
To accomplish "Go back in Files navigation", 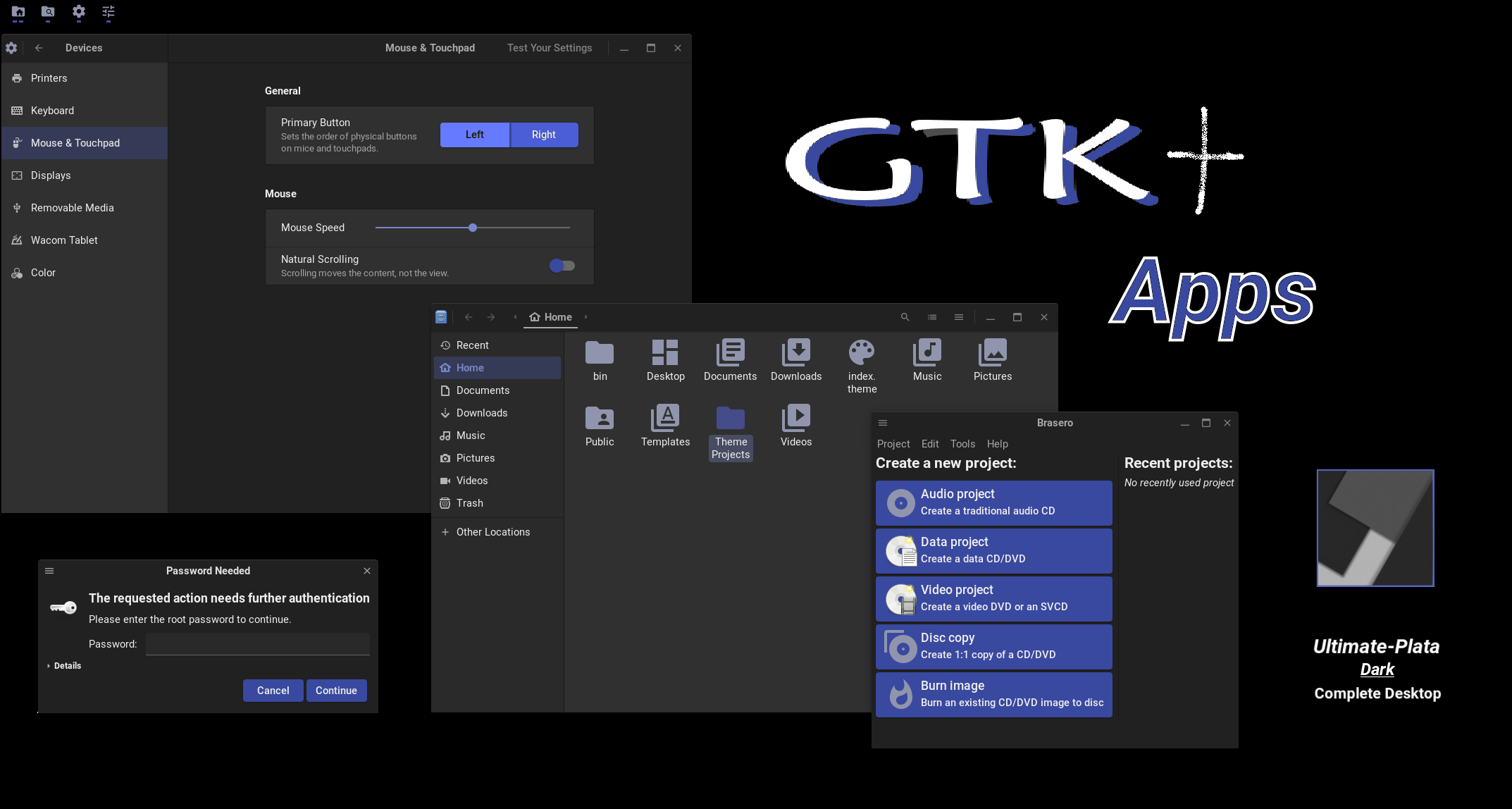I will click(x=469, y=317).
